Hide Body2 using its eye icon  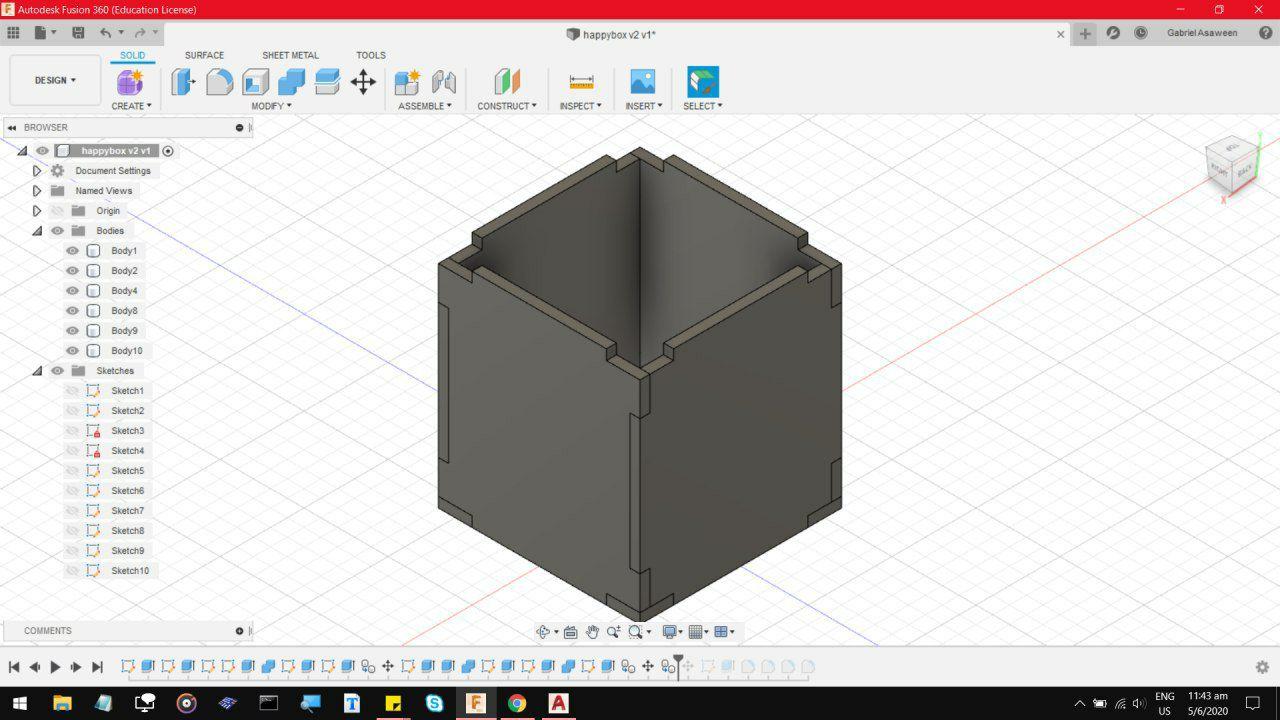[x=72, y=271]
